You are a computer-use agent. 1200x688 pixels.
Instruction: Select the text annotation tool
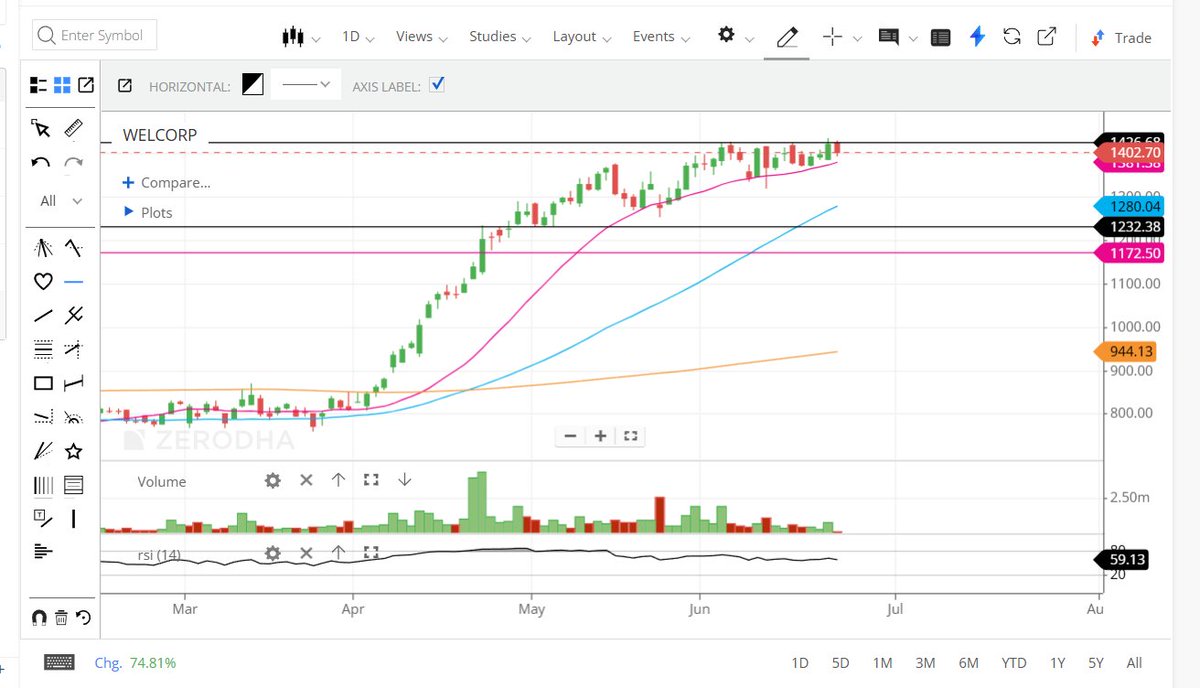[43, 518]
